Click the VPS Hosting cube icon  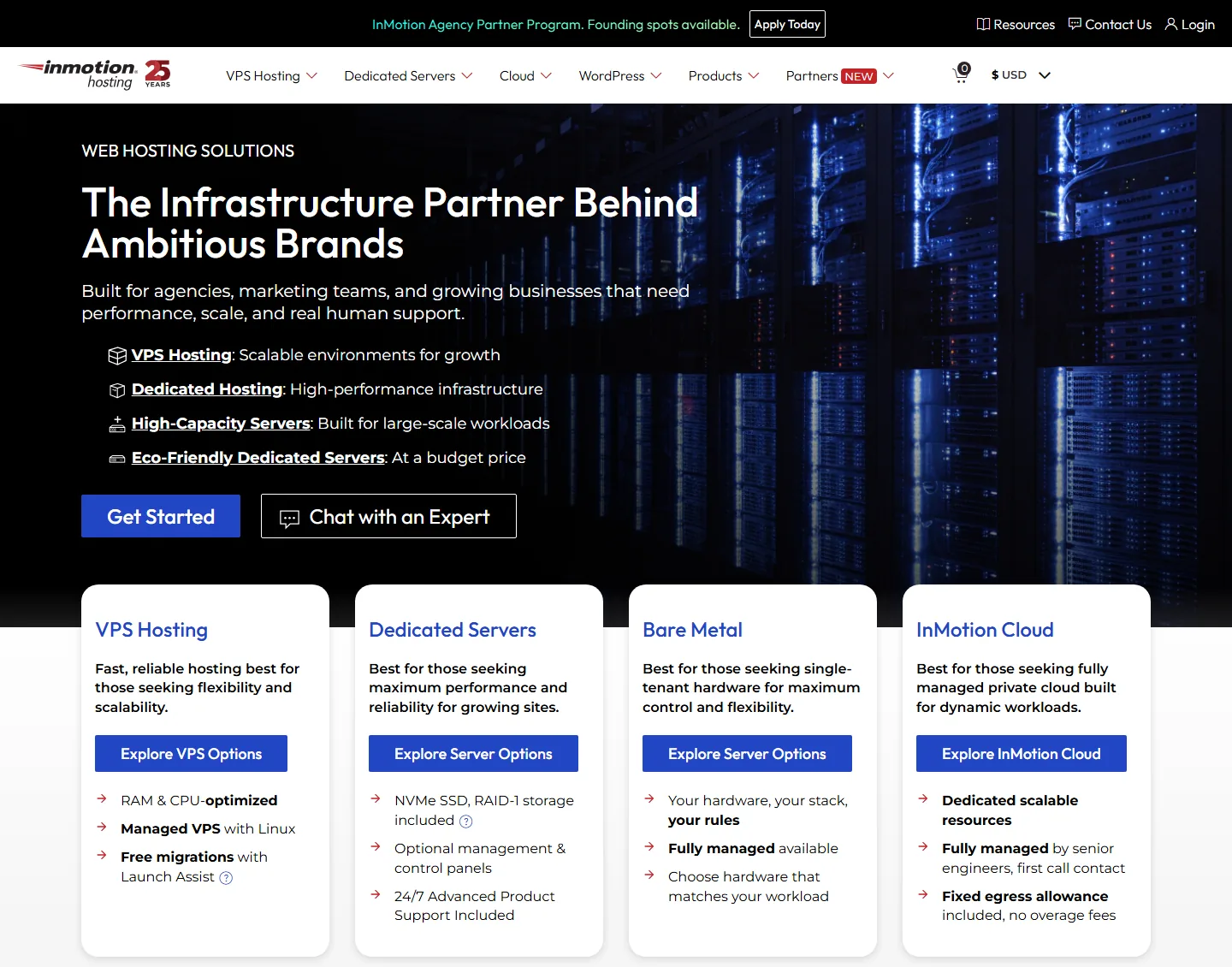click(117, 355)
